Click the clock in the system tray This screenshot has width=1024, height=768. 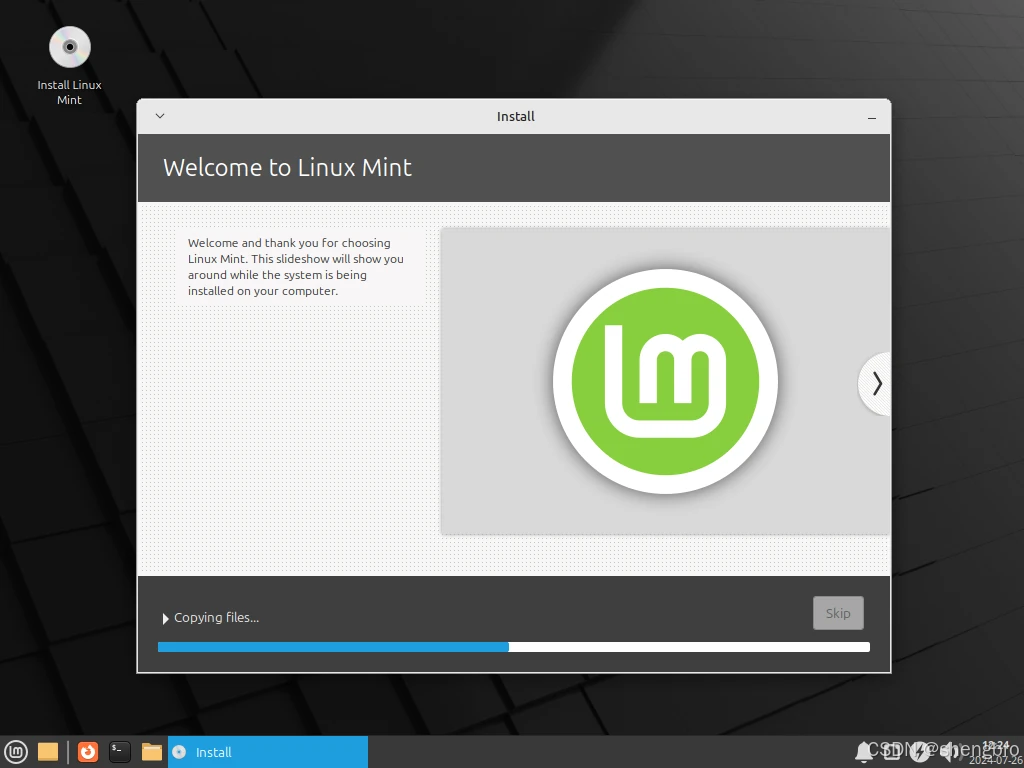pyautogui.click(x=995, y=752)
